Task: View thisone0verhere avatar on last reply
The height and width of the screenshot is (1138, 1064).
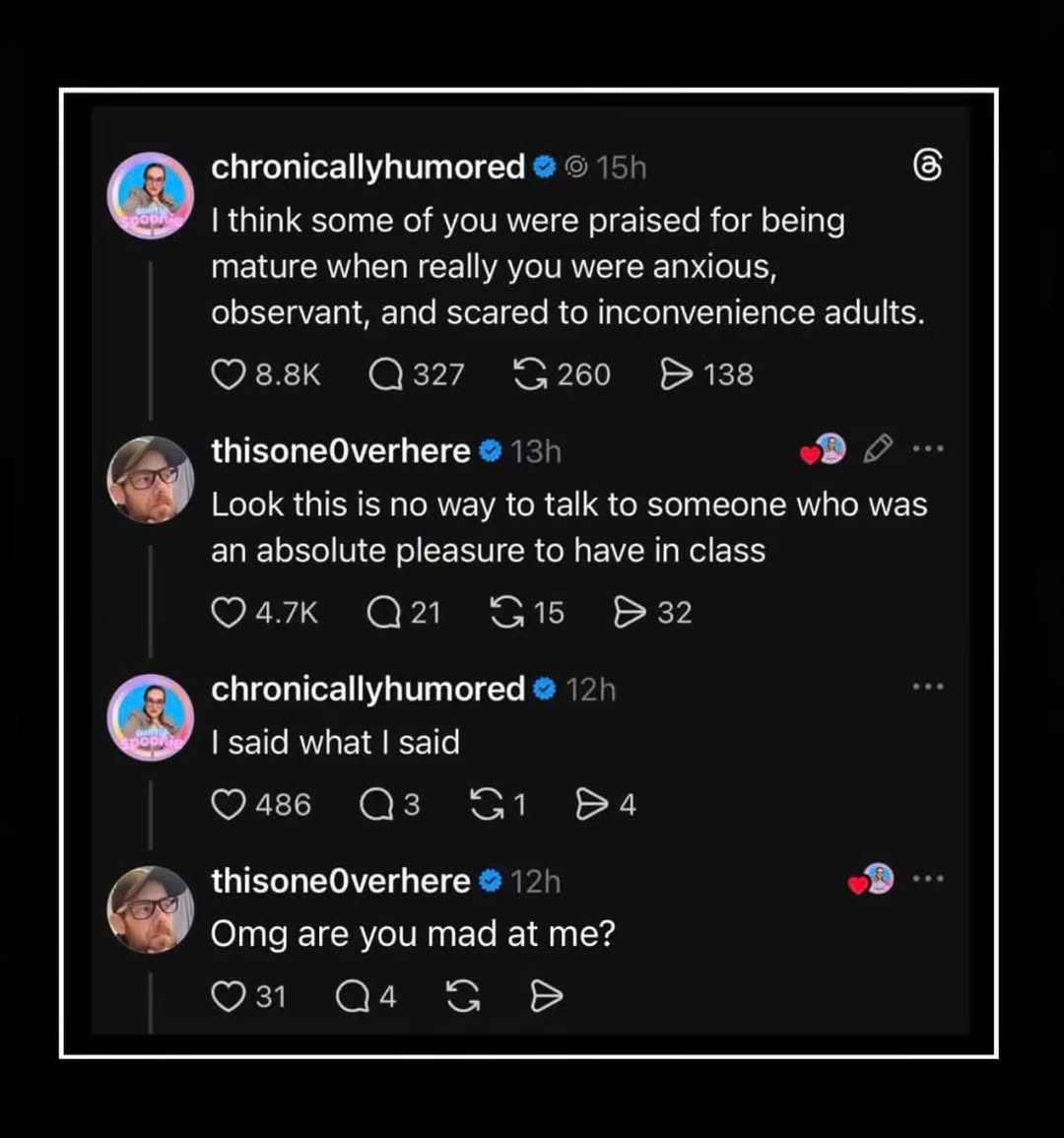Action: [x=151, y=909]
